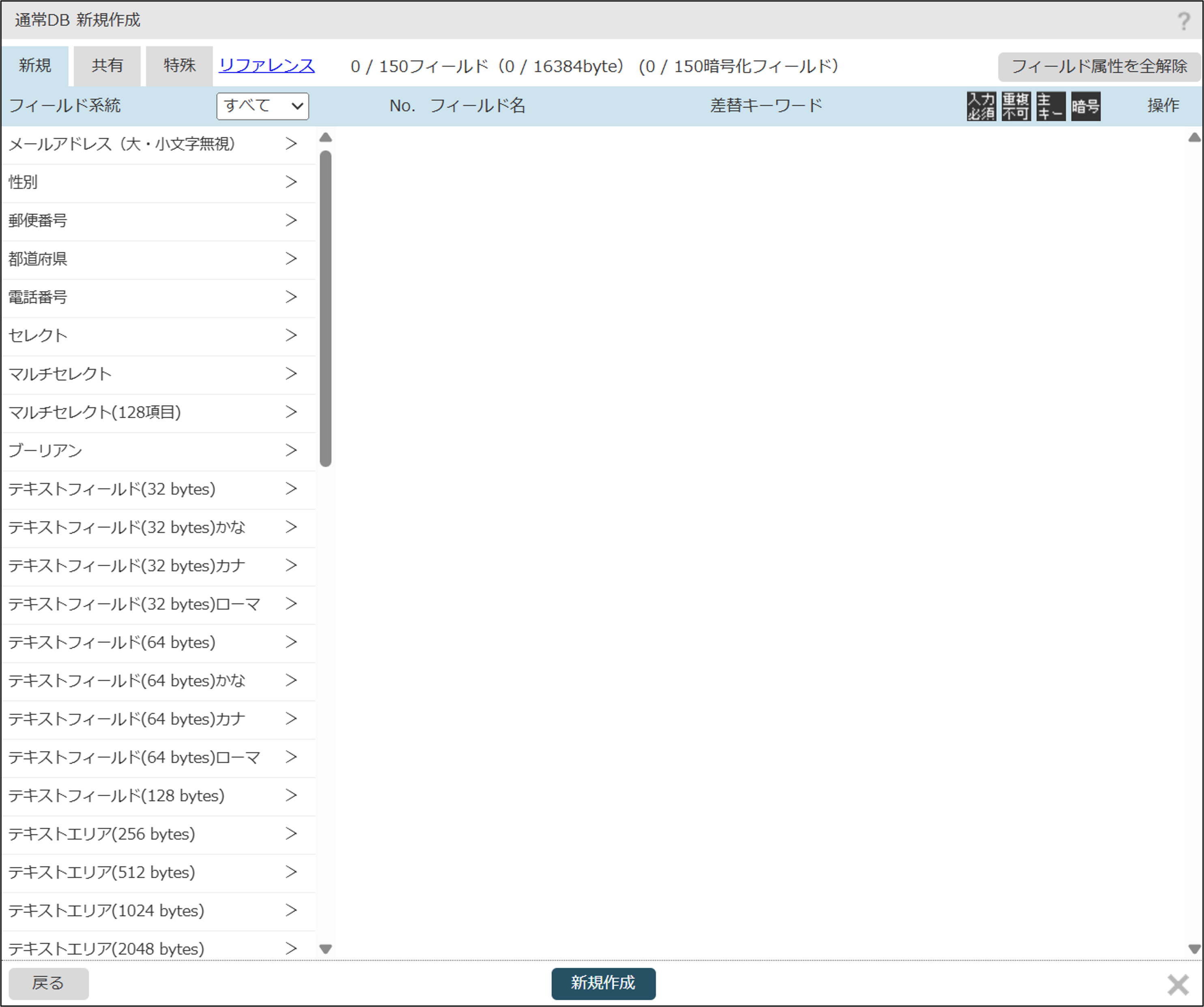Switch to the 共有 tab
The image size is (1204, 1007).
tap(107, 66)
